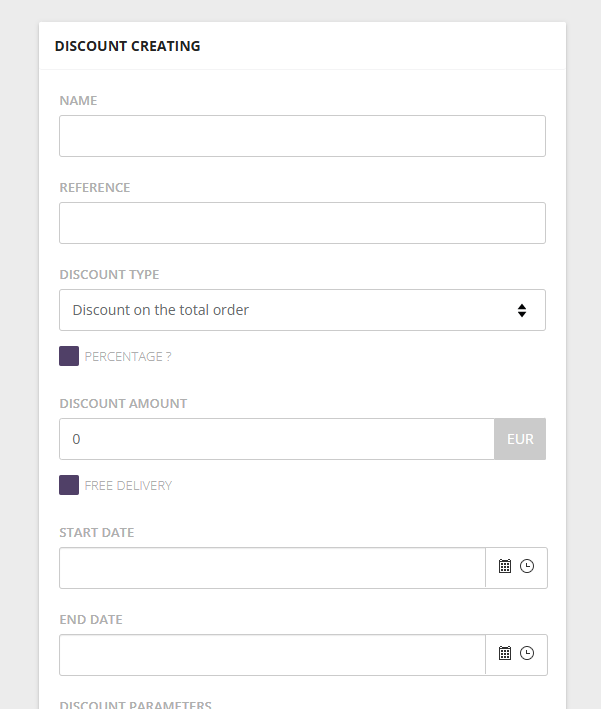
Task: Click the End Date input field
Action: [272, 655]
